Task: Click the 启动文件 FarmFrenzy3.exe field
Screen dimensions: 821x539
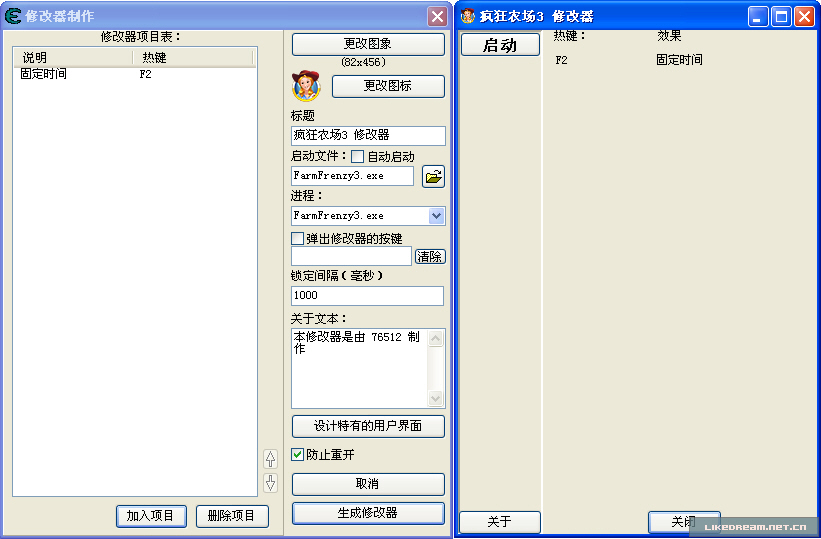Action: click(x=352, y=176)
